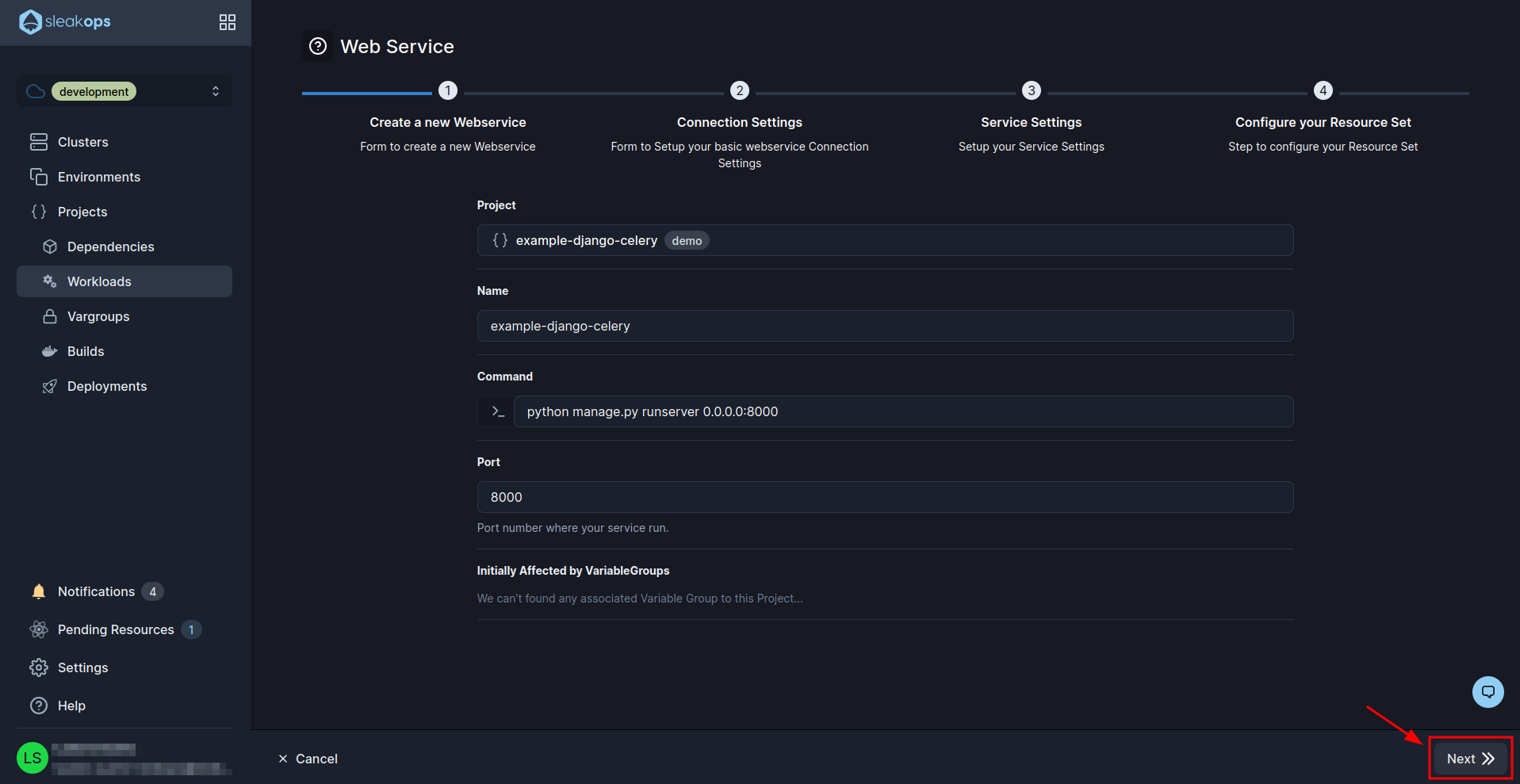Click the Workloads gears icon
The height and width of the screenshot is (784, 1520).
(50, 281)
